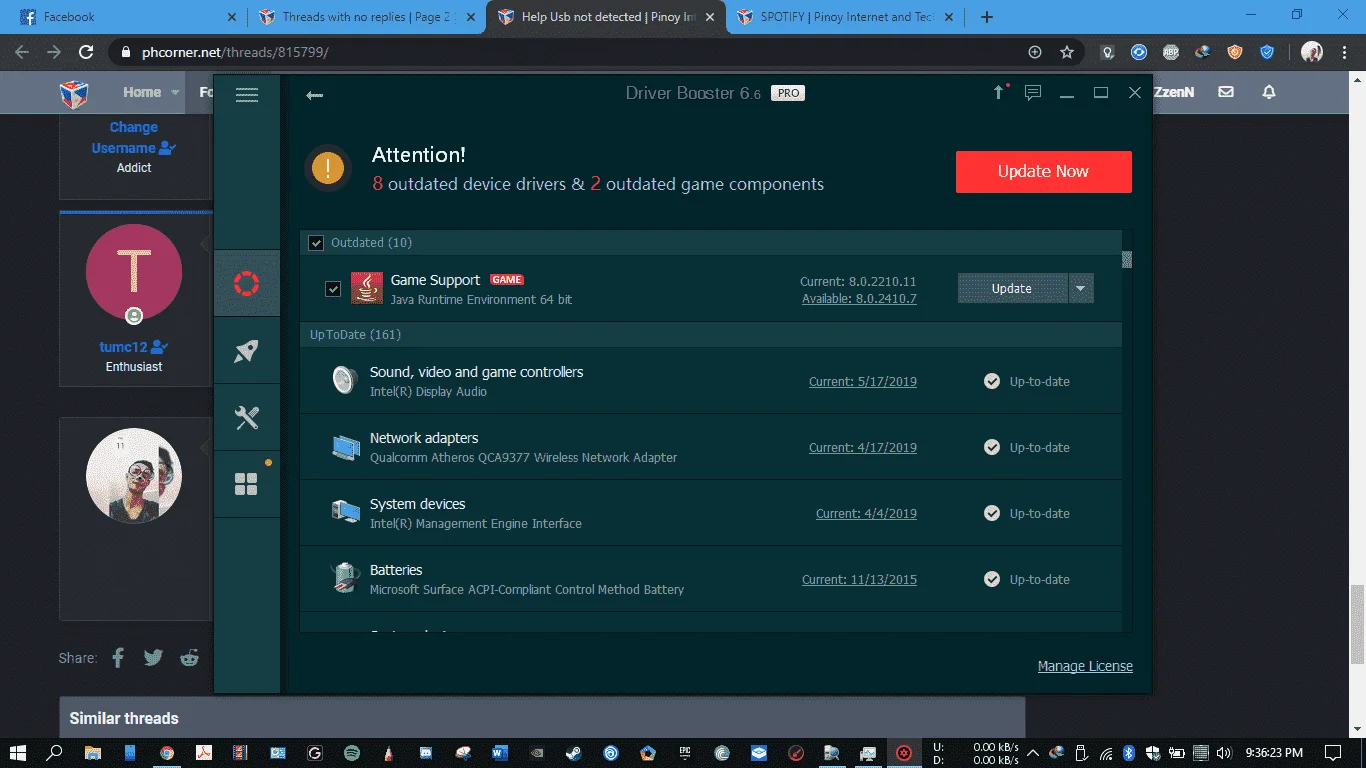The width and height of the screenshot is (1366, 768).
Task: Open the Scan lifebuoy icon in sidebar
Action: click(x=246, y=283)
